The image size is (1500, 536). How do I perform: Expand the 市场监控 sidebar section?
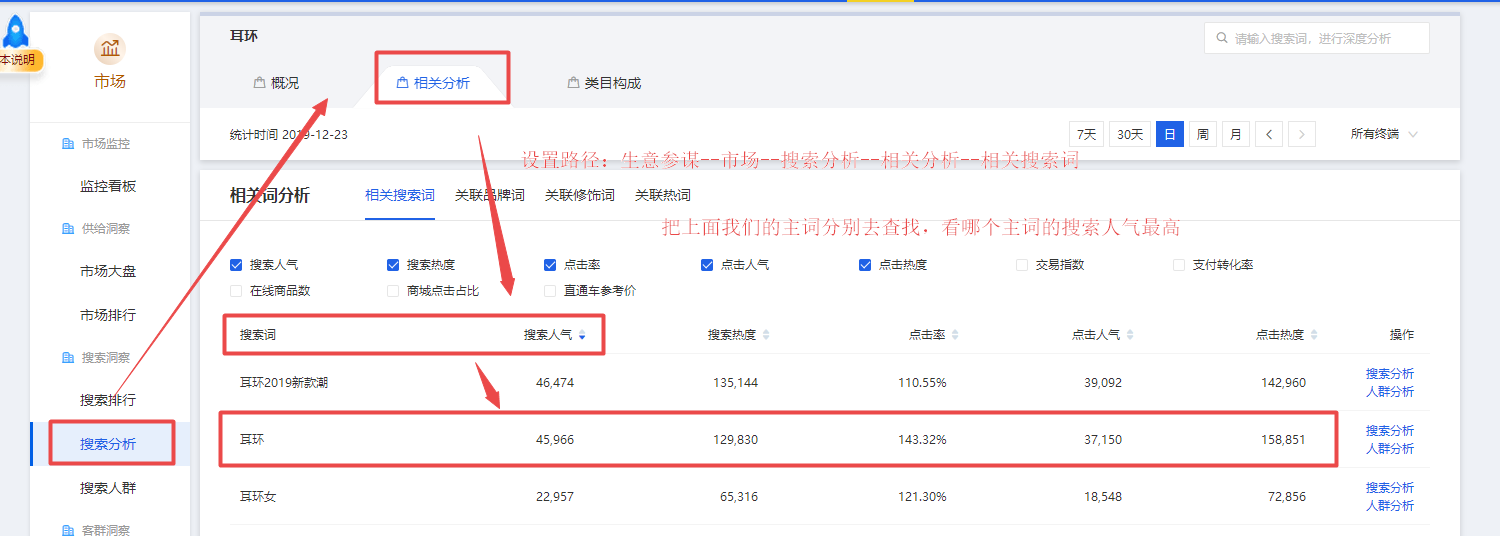(105, 144)
